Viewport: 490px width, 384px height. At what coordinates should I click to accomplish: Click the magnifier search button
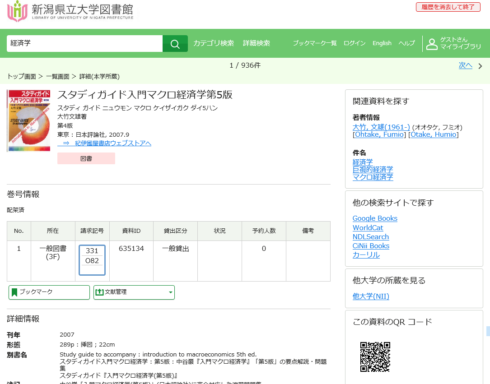175,44
